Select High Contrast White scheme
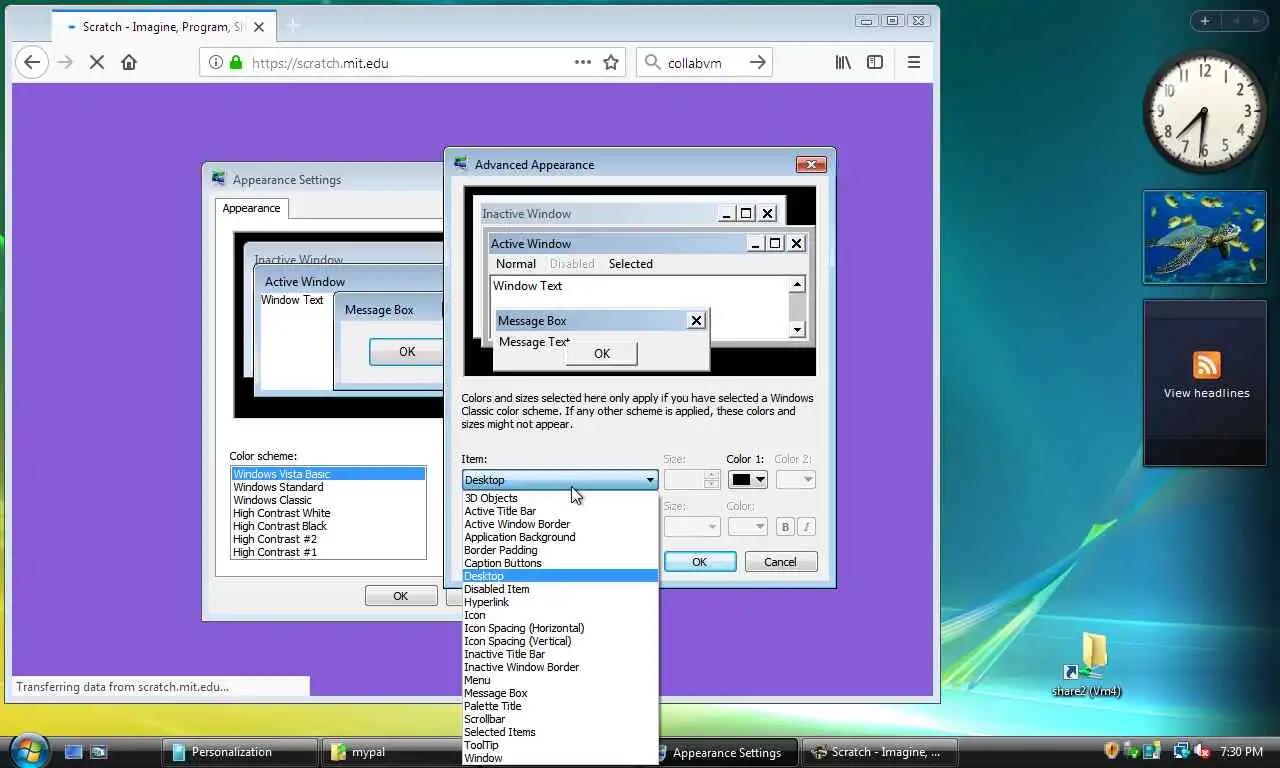Viewport: 1280px width, 768px height. tap(328, 513)
